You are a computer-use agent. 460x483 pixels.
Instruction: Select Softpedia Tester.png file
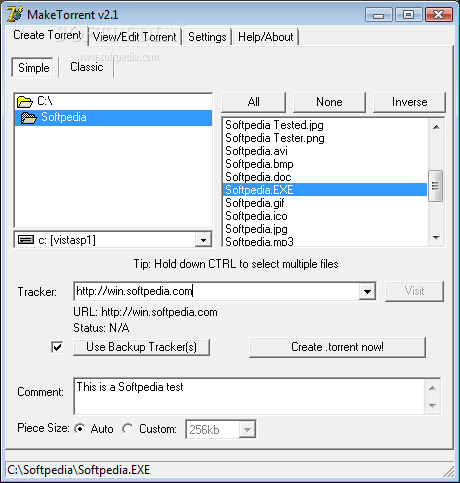point(325,138)
